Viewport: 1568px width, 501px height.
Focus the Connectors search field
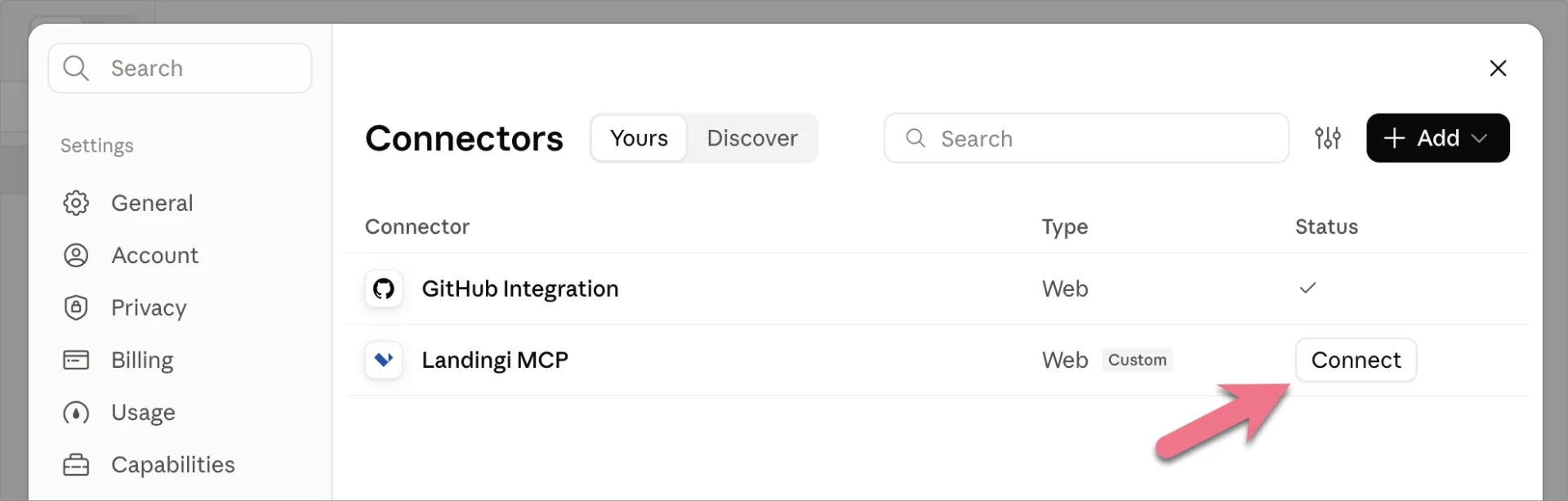click(x=1086, y=138)
